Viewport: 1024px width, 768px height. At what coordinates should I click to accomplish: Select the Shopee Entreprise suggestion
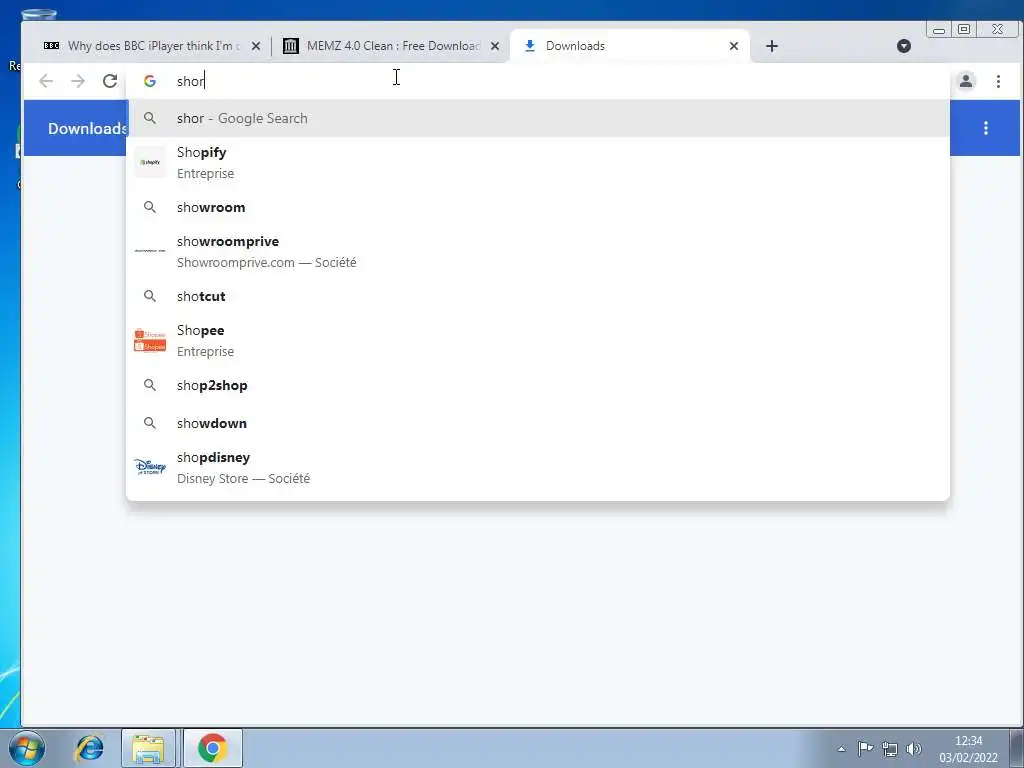(538, 340)
